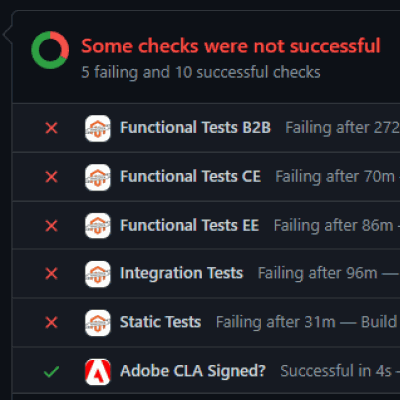400x400 pixels.
Task: Click the 'Failing after 31m — Build' status text
Action: pos(306,323)
